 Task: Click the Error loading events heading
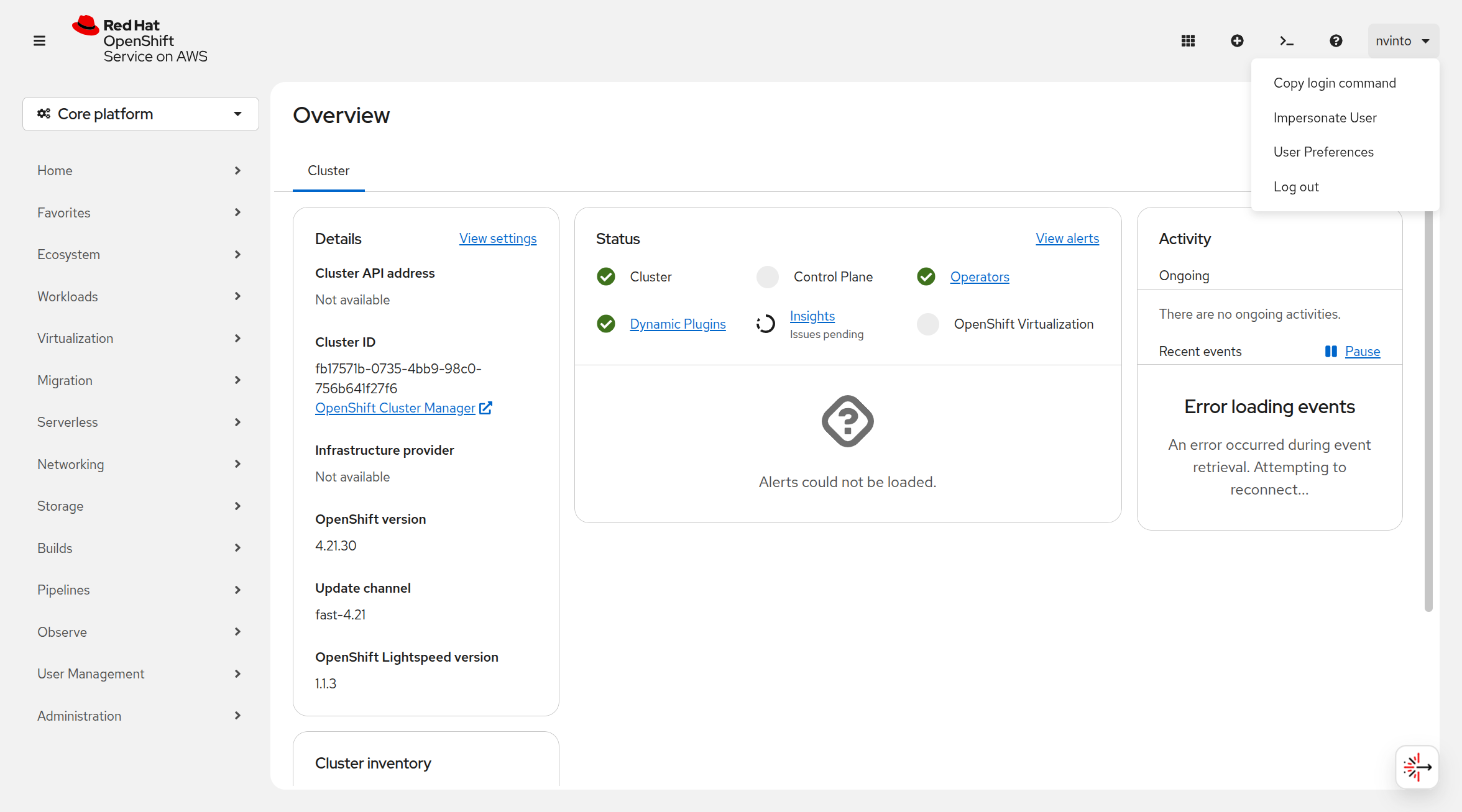pyautogui.click(x=1269, y=407)
